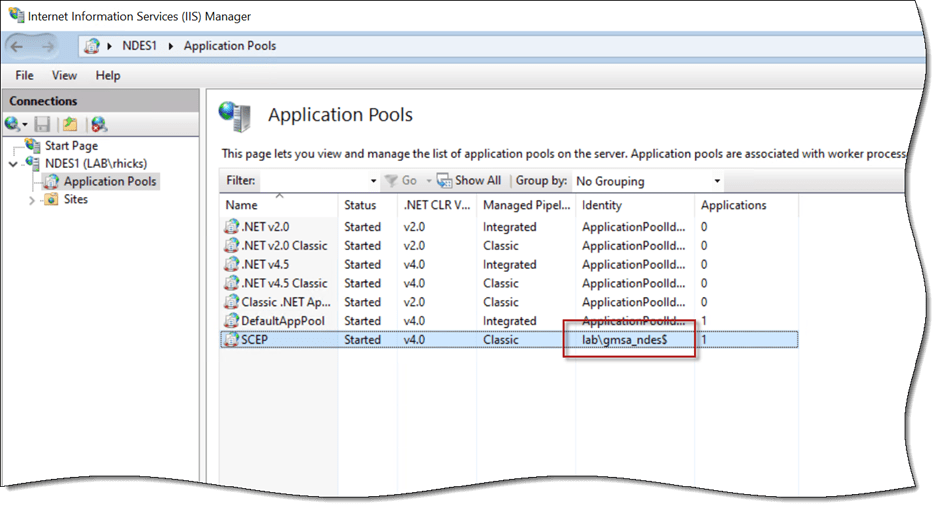The image size is (937, 508).
Task: Select NDES1 (LAB\rhicks) server node
Action: point(96,163)
